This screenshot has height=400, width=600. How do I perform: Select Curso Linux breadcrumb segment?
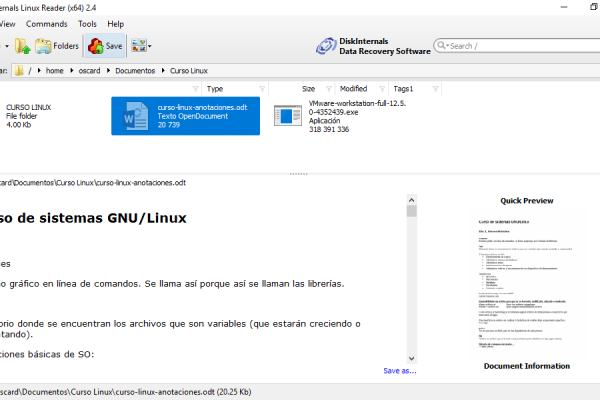[189, 71]
